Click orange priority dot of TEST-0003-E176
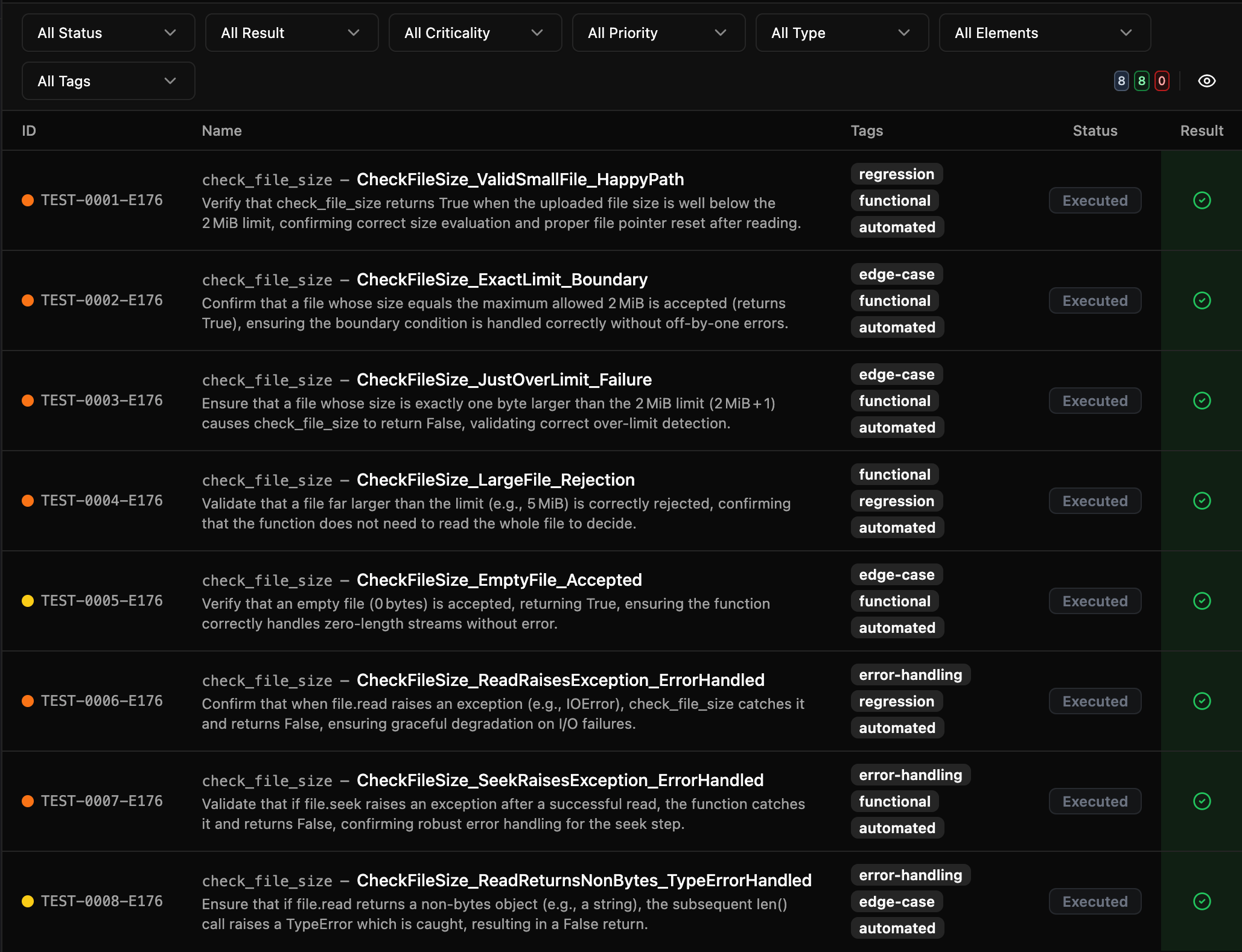 28,401
